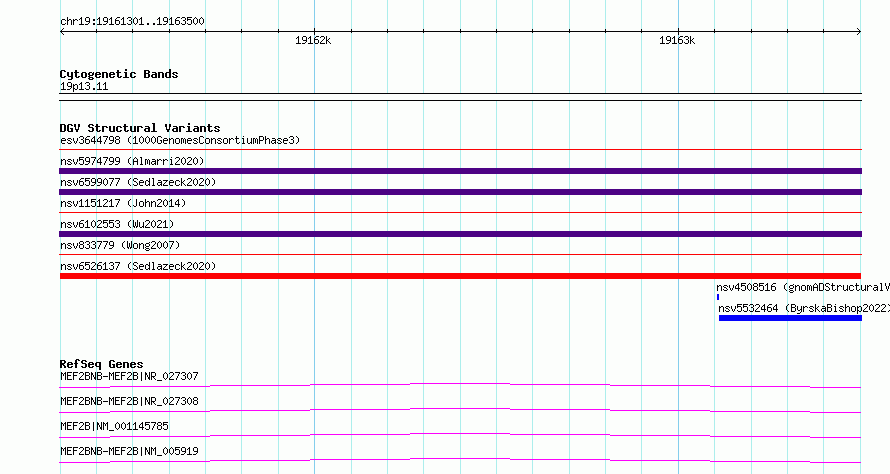Click the magenta line under NR_027308
Screen dimensions: 890x474
(460, 411)
